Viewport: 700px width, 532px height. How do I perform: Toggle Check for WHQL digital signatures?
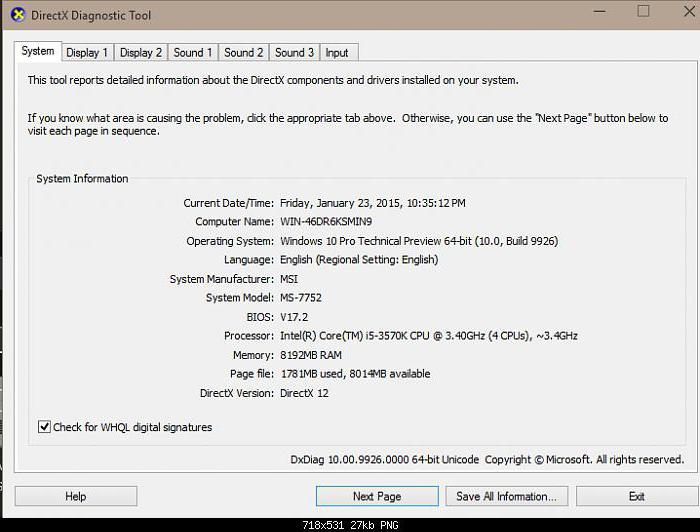tap(44, 427)
